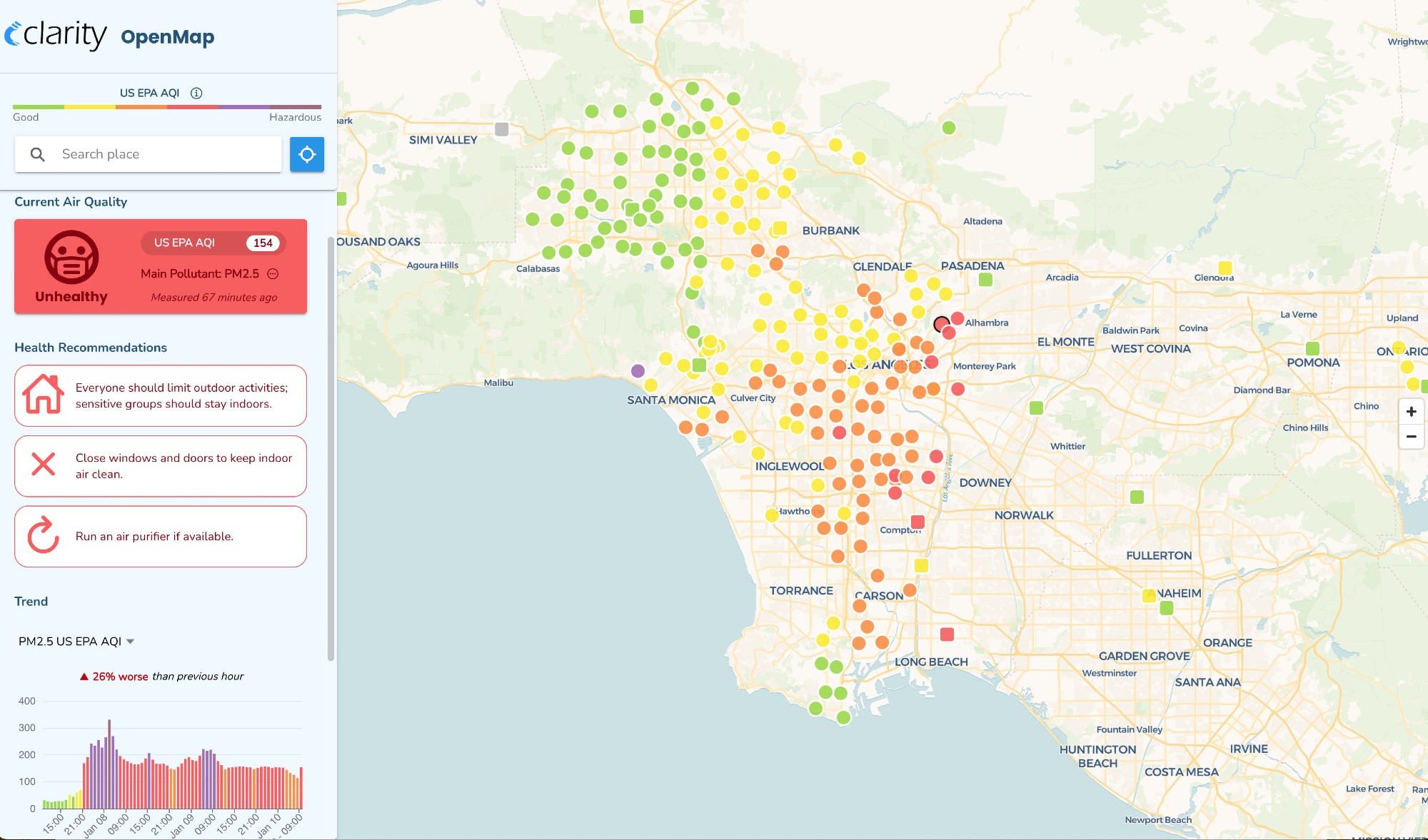
Task: Click the dropdown arrow beside PM2.5 US EPA AQI
Action: click(x=131, y=642)
